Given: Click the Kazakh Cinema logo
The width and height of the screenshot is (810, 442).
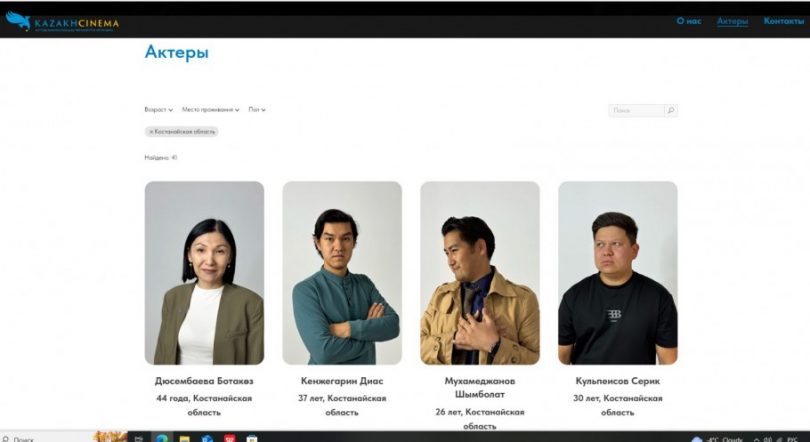Looking at the screenshot, I should pos(62,21).
